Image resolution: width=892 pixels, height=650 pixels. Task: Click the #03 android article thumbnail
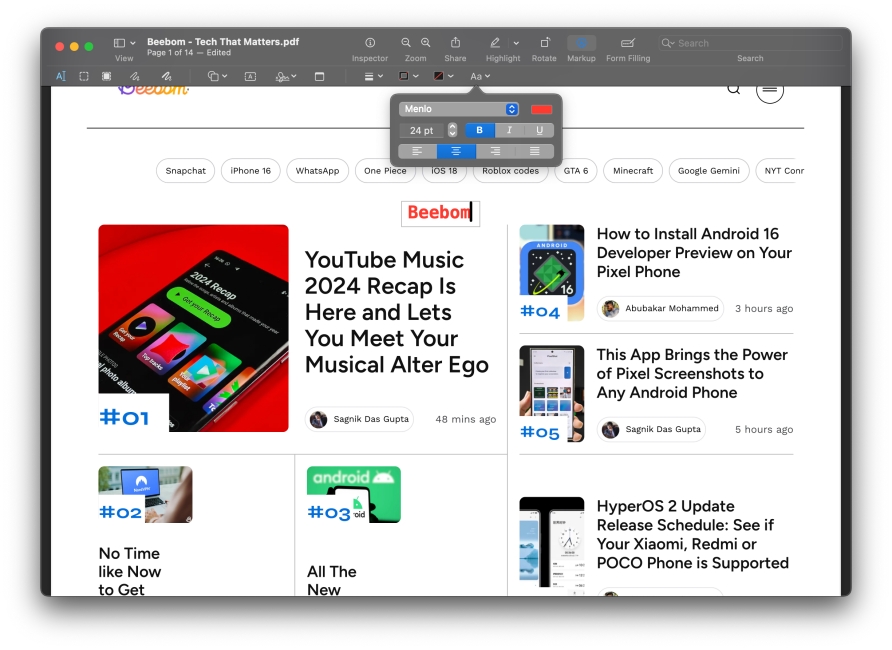(354, 495)
